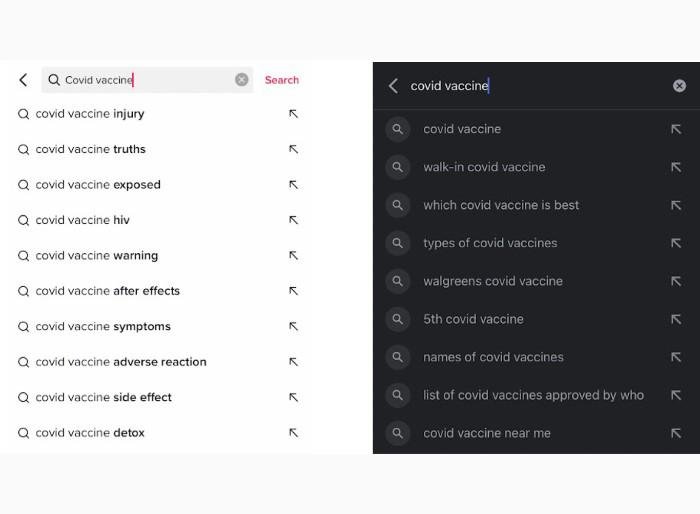Tap the pink Search button

click(282, 80)
